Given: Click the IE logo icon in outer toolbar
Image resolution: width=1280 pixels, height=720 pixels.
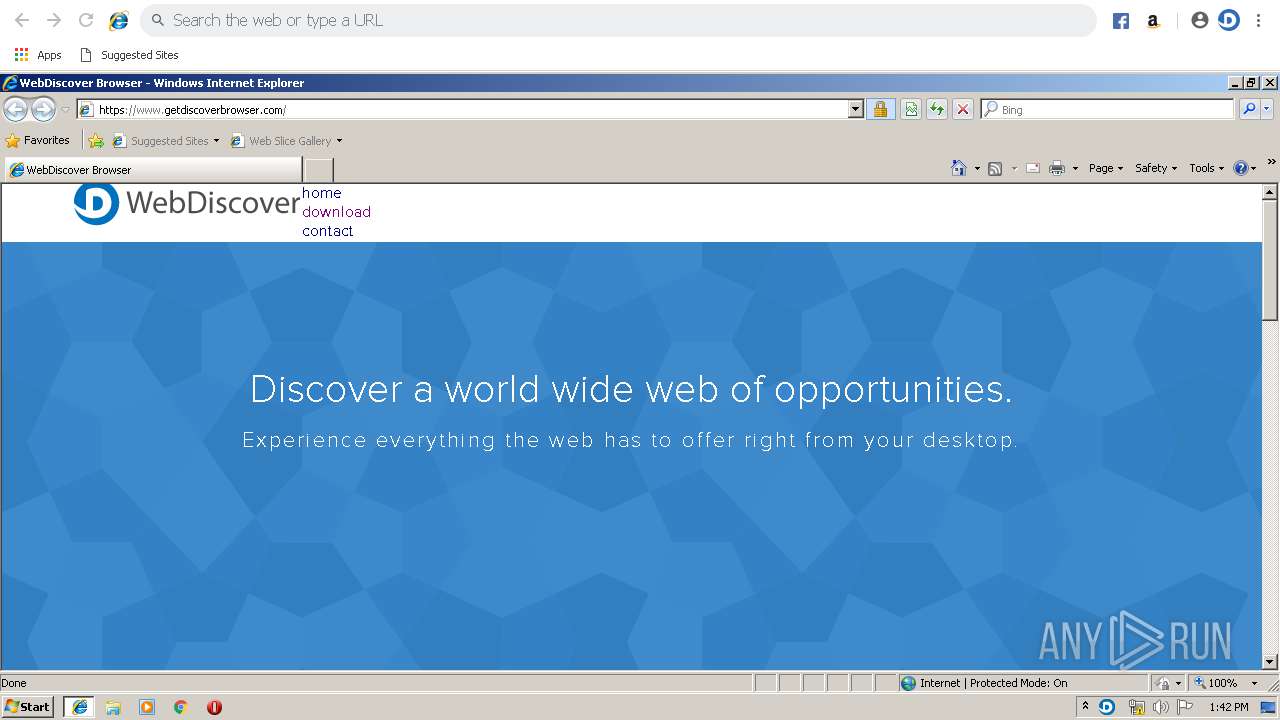Looking at the screenshot, I should [x=118, y=20].
